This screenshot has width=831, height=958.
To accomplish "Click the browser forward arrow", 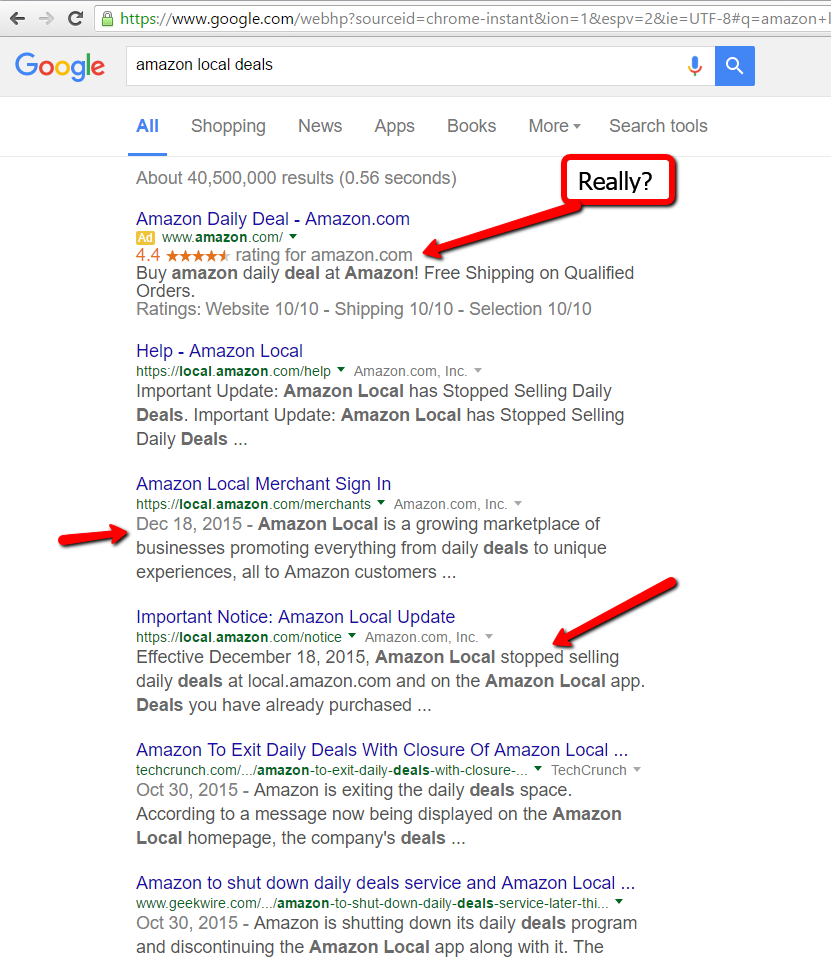I will point(46,18).
